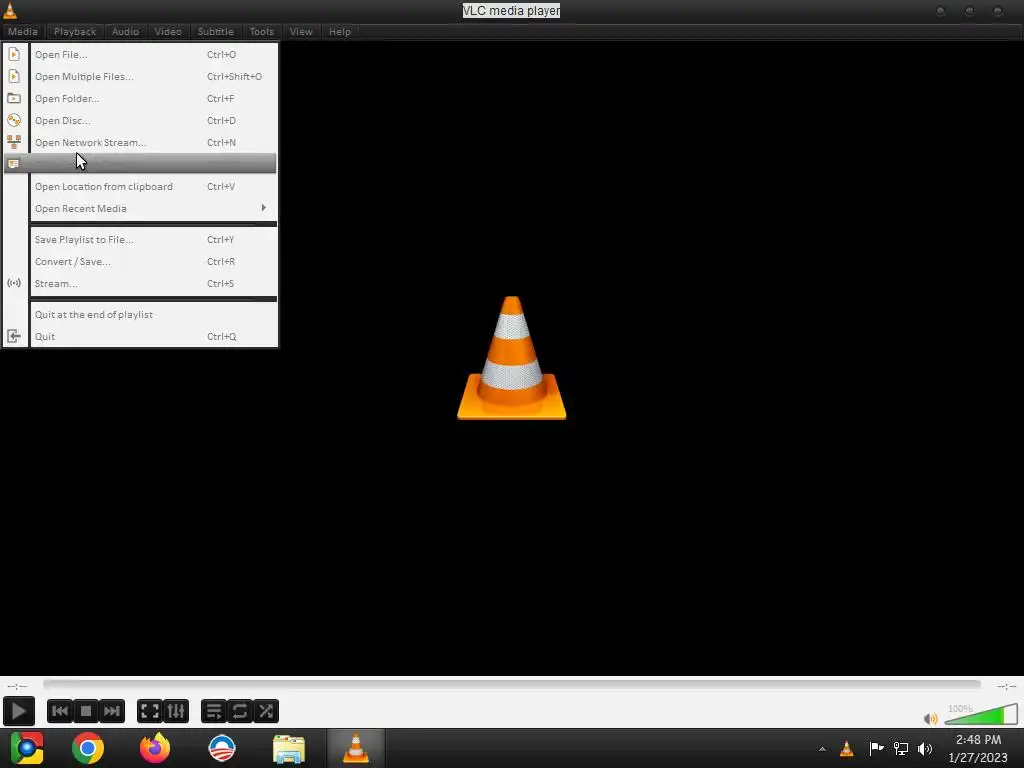Click the playback seek progress bar
Image resolution: width=1024 pixels, height=768 pixels.
(512, 684)
